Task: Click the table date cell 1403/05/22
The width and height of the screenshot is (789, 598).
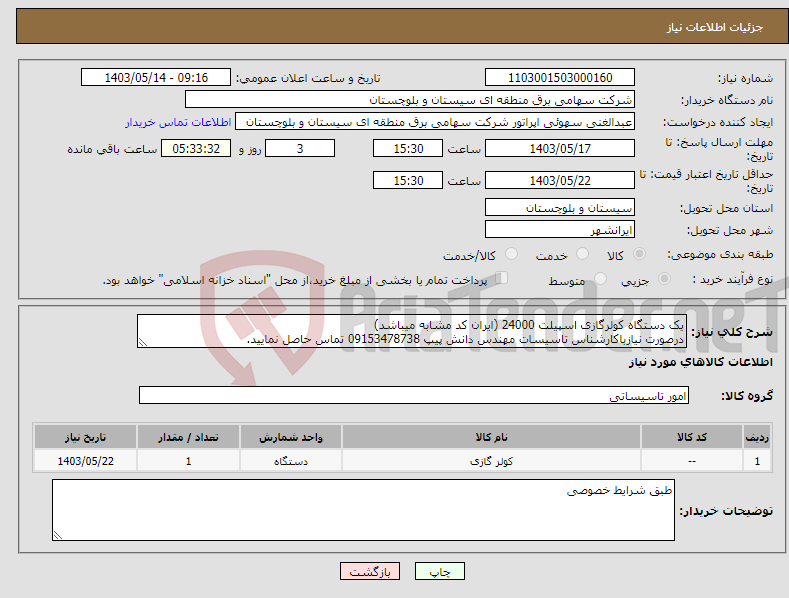Action: click(86, 461)
